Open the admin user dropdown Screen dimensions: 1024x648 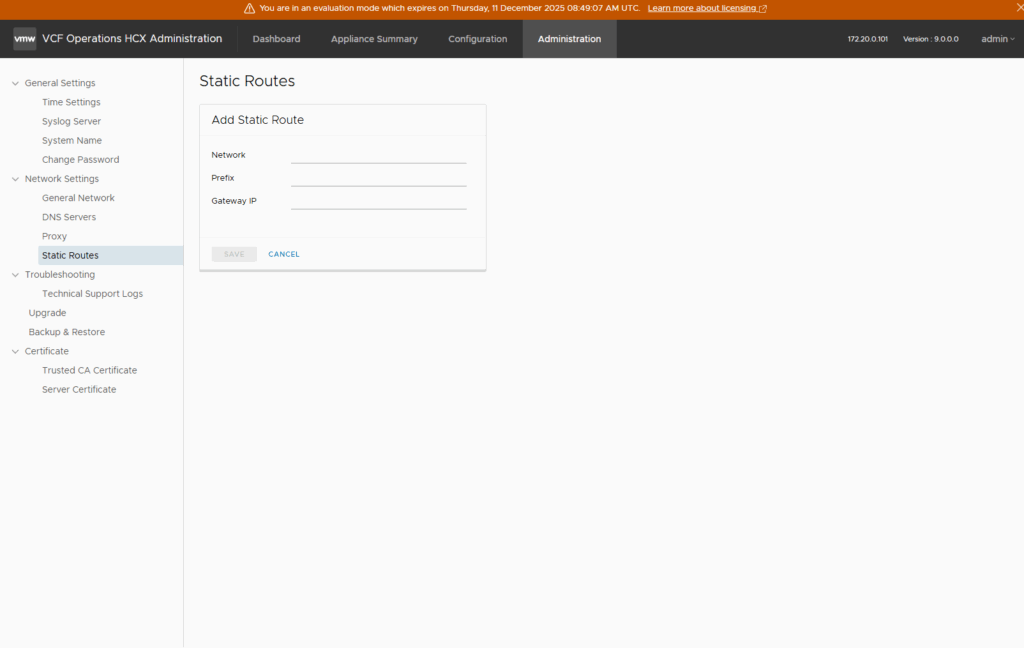(997, 39)
